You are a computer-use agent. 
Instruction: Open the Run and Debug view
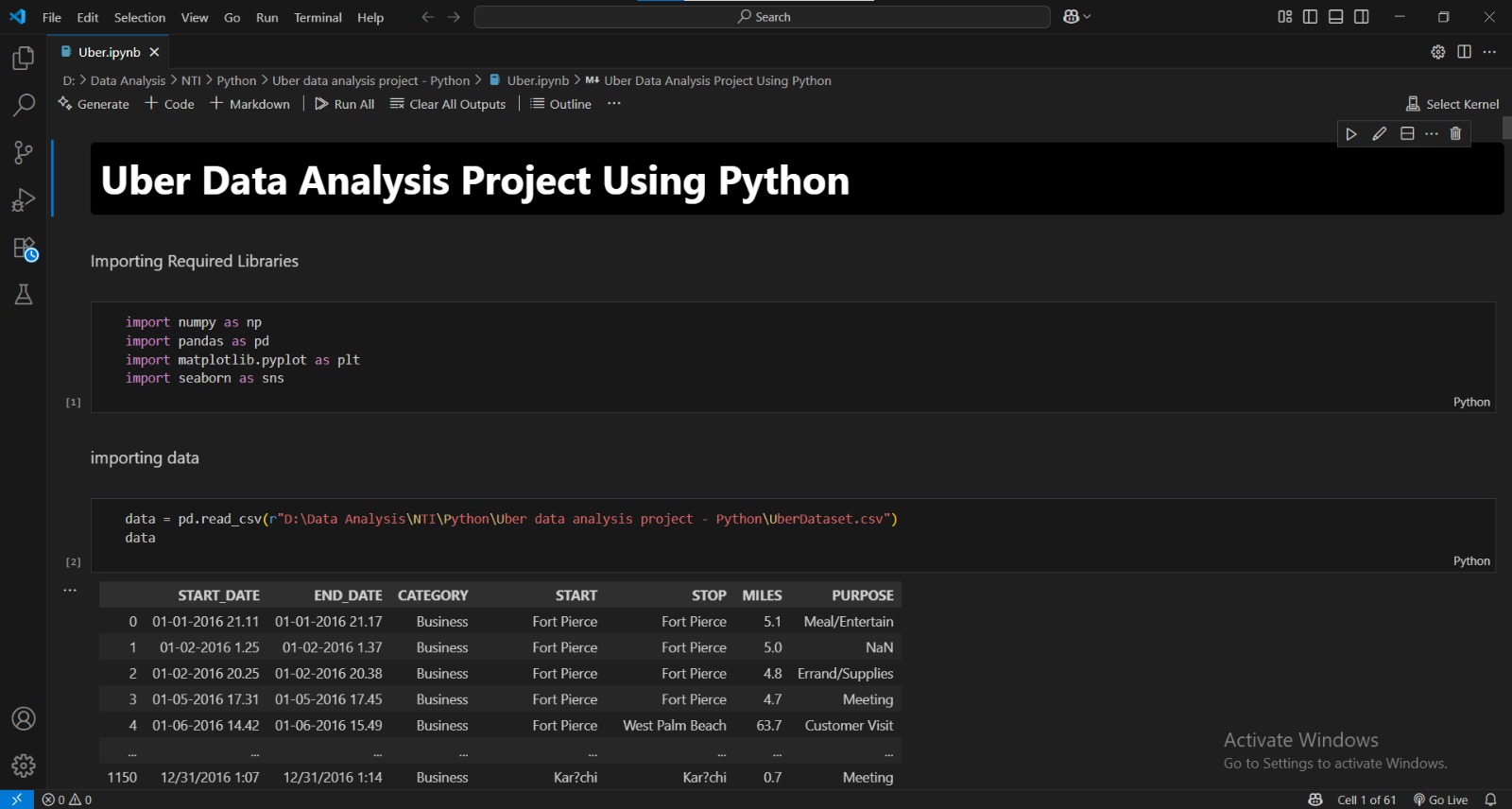pyautogui.click(x=24, y=199)
